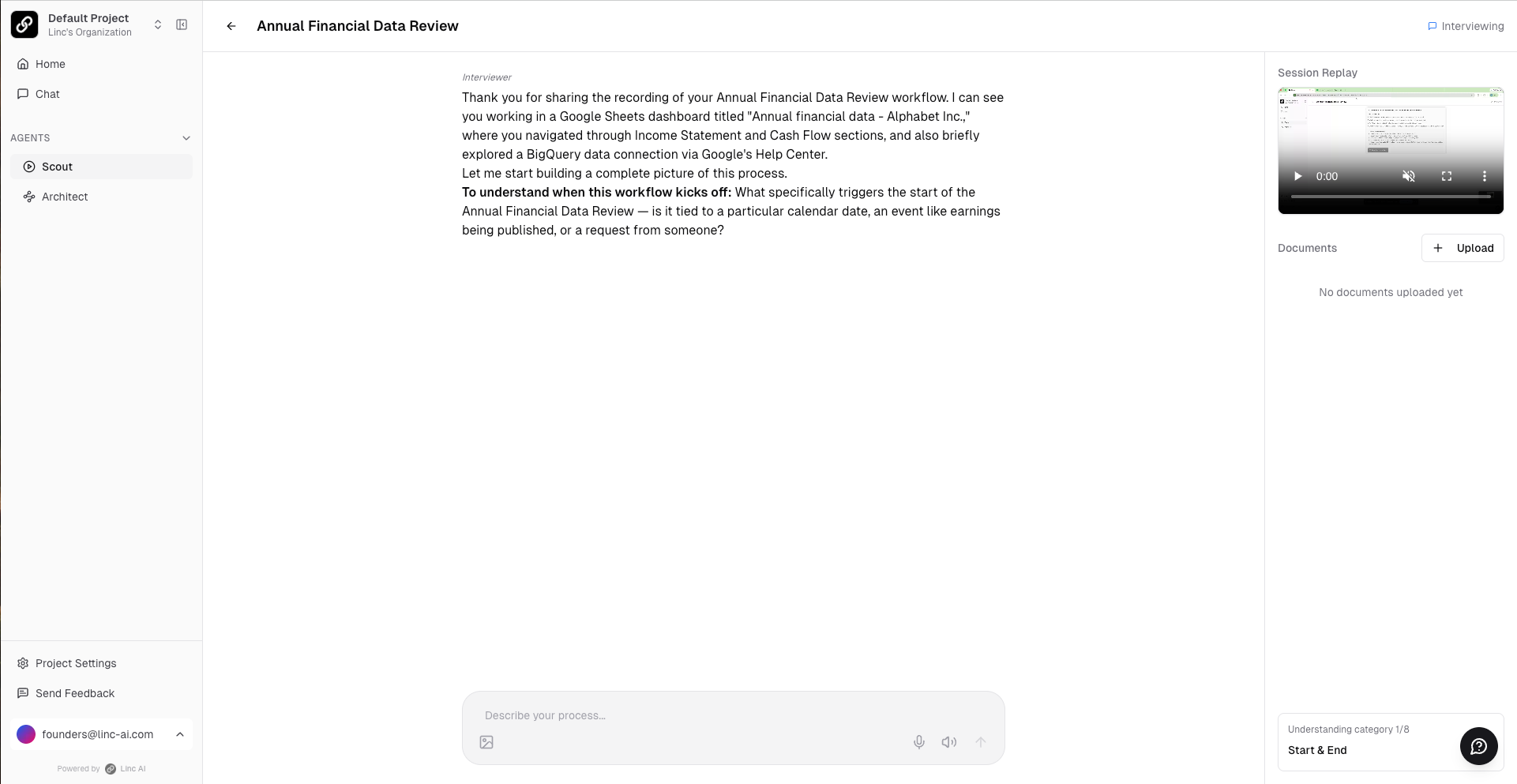Enter fullscreen on the session replay video

(1447, 176)
